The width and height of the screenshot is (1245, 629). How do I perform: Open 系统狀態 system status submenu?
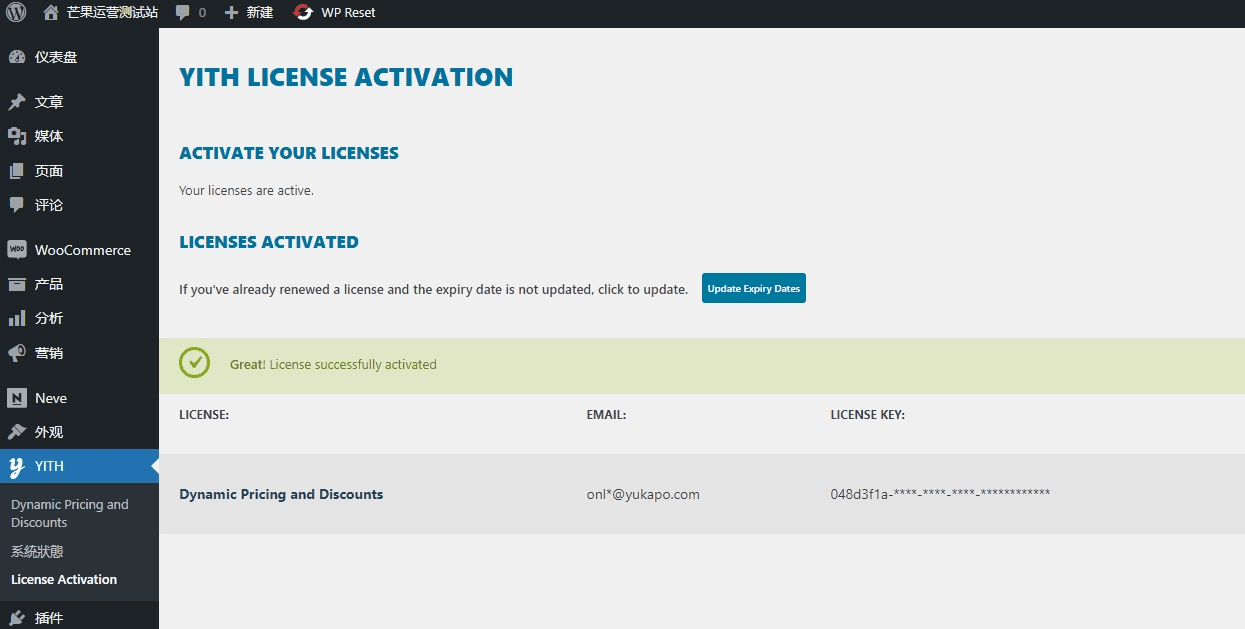tap(37, 551)
